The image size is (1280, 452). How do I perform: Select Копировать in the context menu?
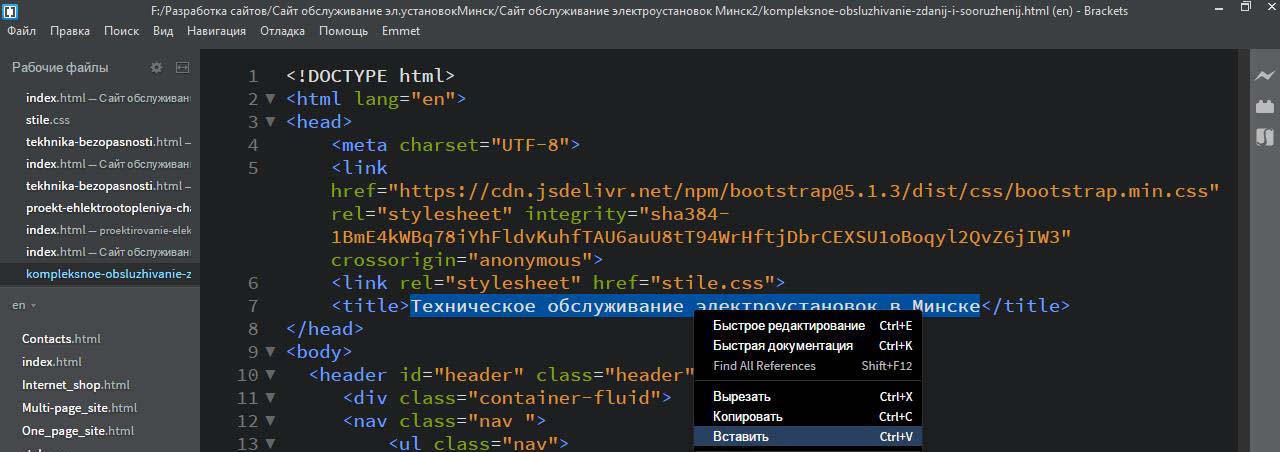click(747, 416)
